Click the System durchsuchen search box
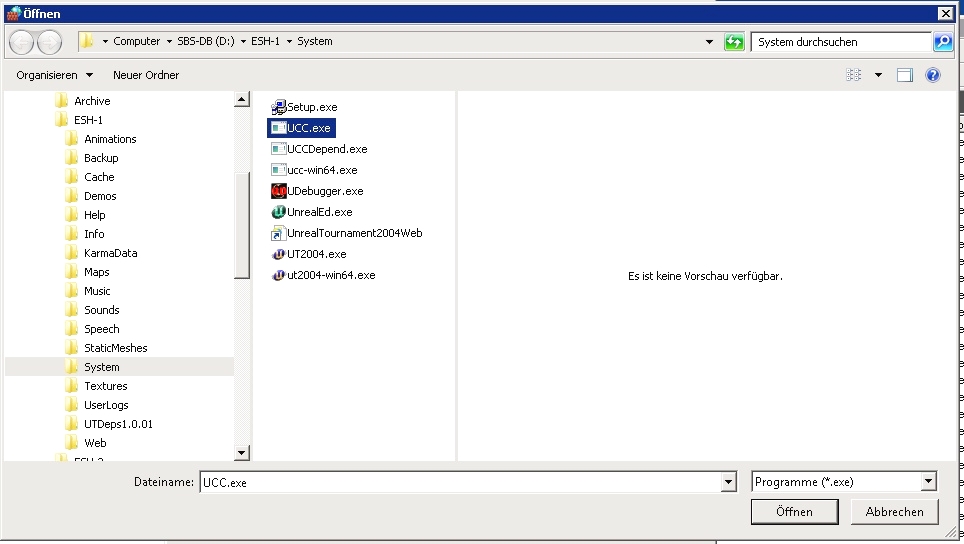Image resolution: width=964 pixels, height=544 pixels. (840, 42)
